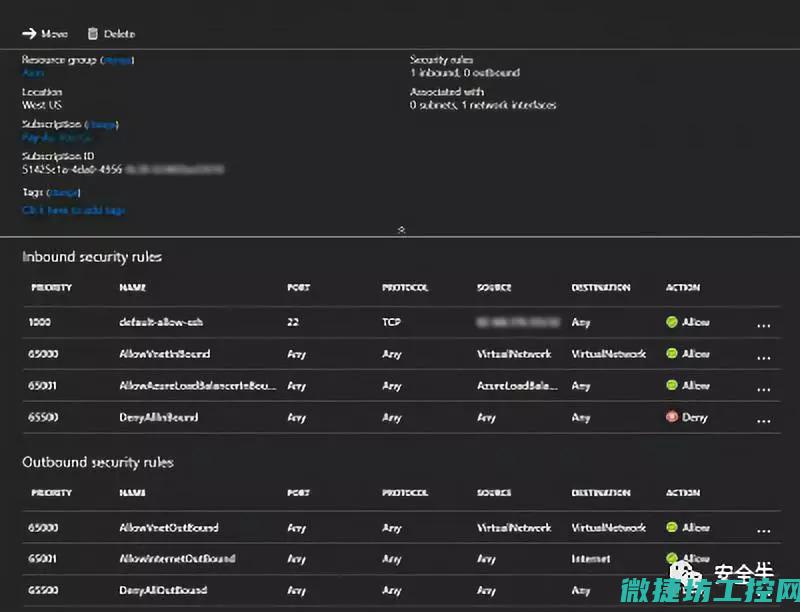Click West US location value
Image resolution: width=800 pixels, height=612 pixels.
click(x=42, y=105)
